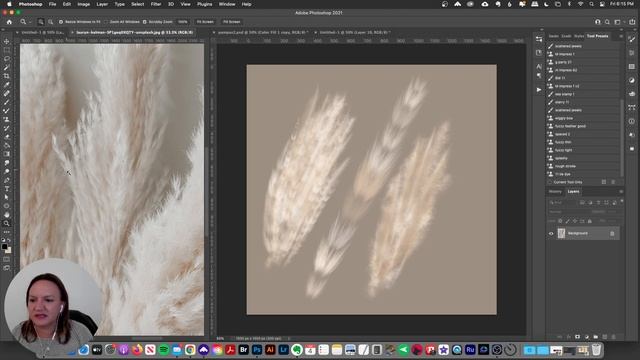The image size is (640, 360).
Task: Toggle Quick Mask mode
Action: click(x=7, y=259)
